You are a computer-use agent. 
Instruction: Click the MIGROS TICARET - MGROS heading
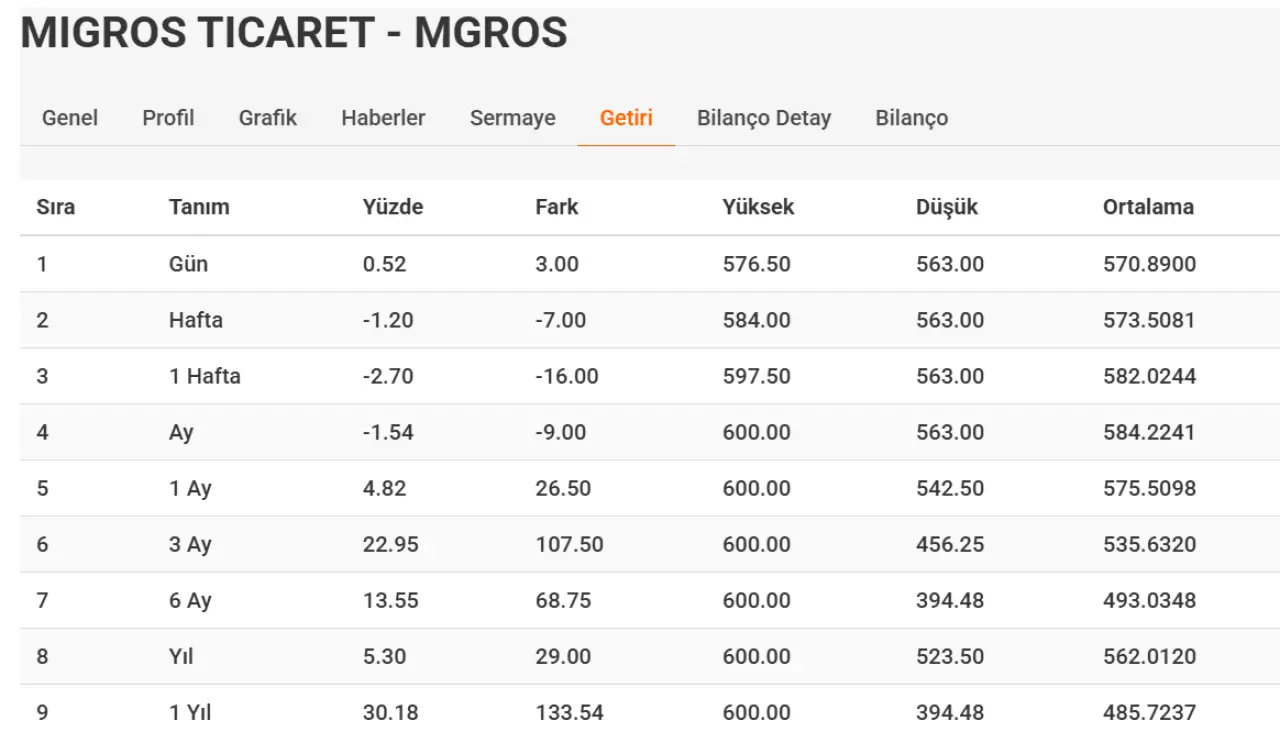[x=294, y=33]
